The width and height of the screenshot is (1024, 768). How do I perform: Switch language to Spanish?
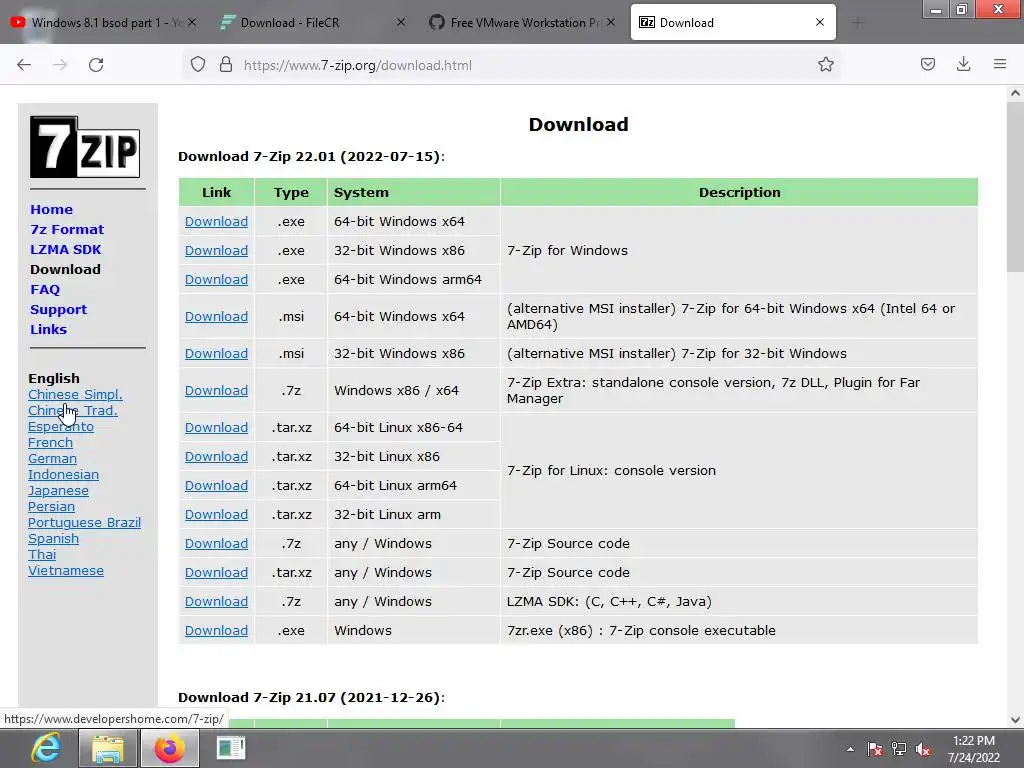53,539
